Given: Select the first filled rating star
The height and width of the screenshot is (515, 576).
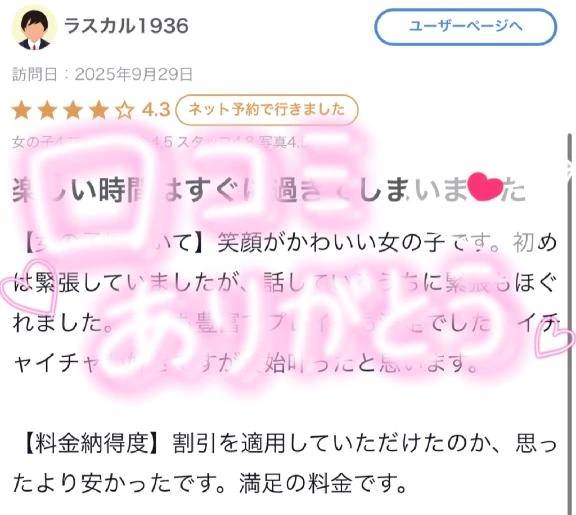Looking at the screenshot, I should click(21, 110).
